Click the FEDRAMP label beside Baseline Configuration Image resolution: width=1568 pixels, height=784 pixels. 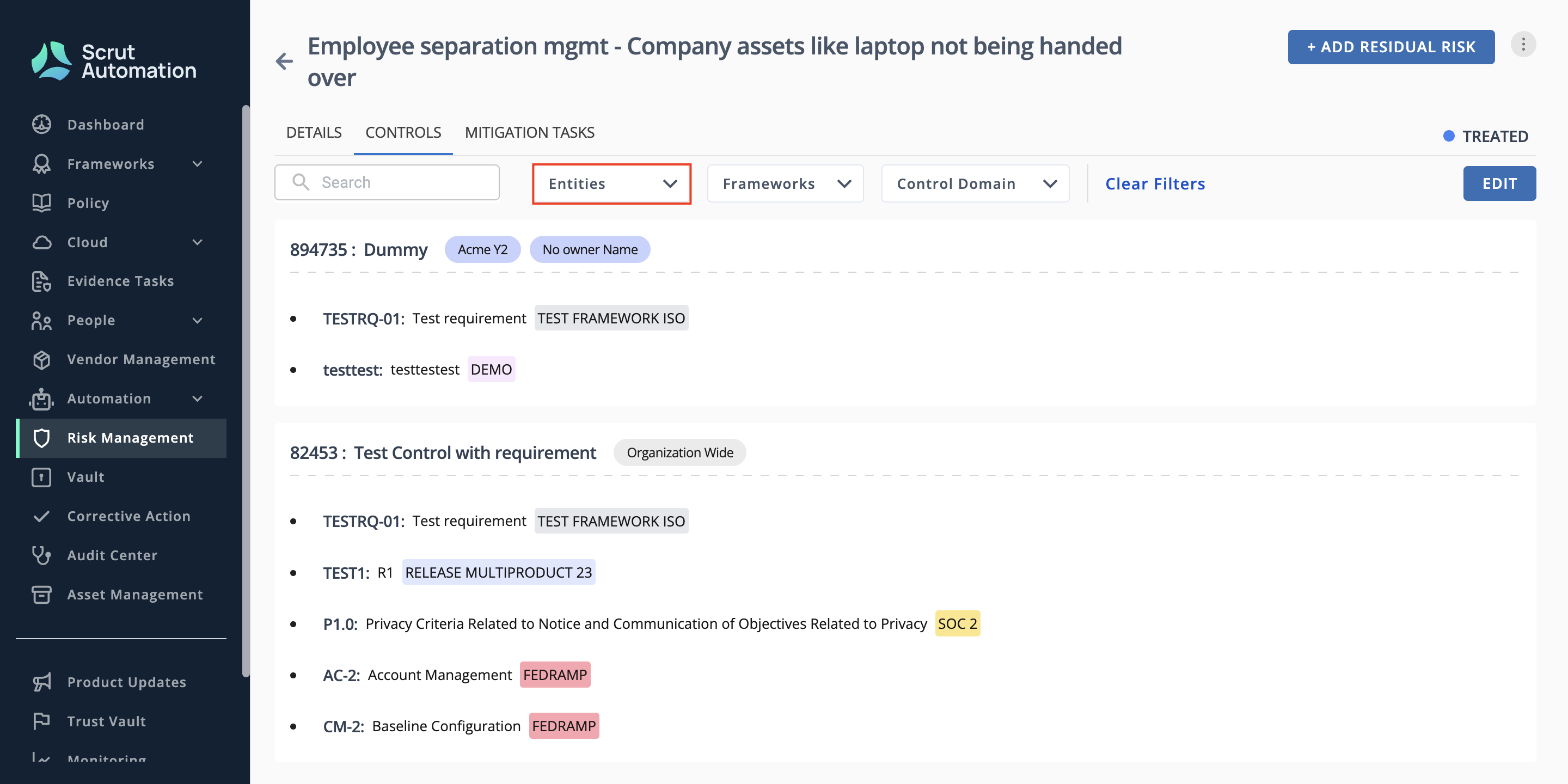(563, 726)
